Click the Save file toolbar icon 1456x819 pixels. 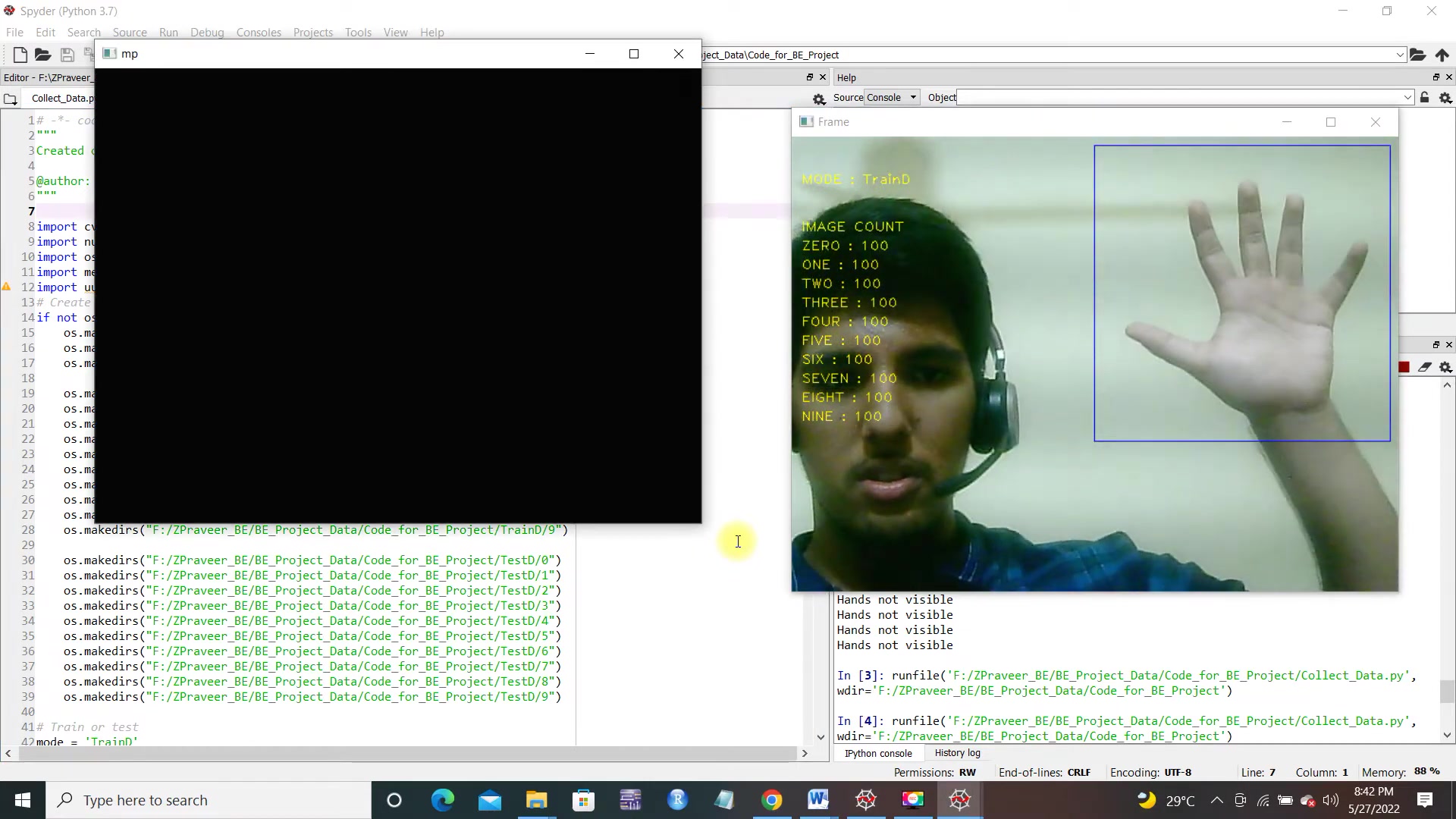click(x=67, y=55)
